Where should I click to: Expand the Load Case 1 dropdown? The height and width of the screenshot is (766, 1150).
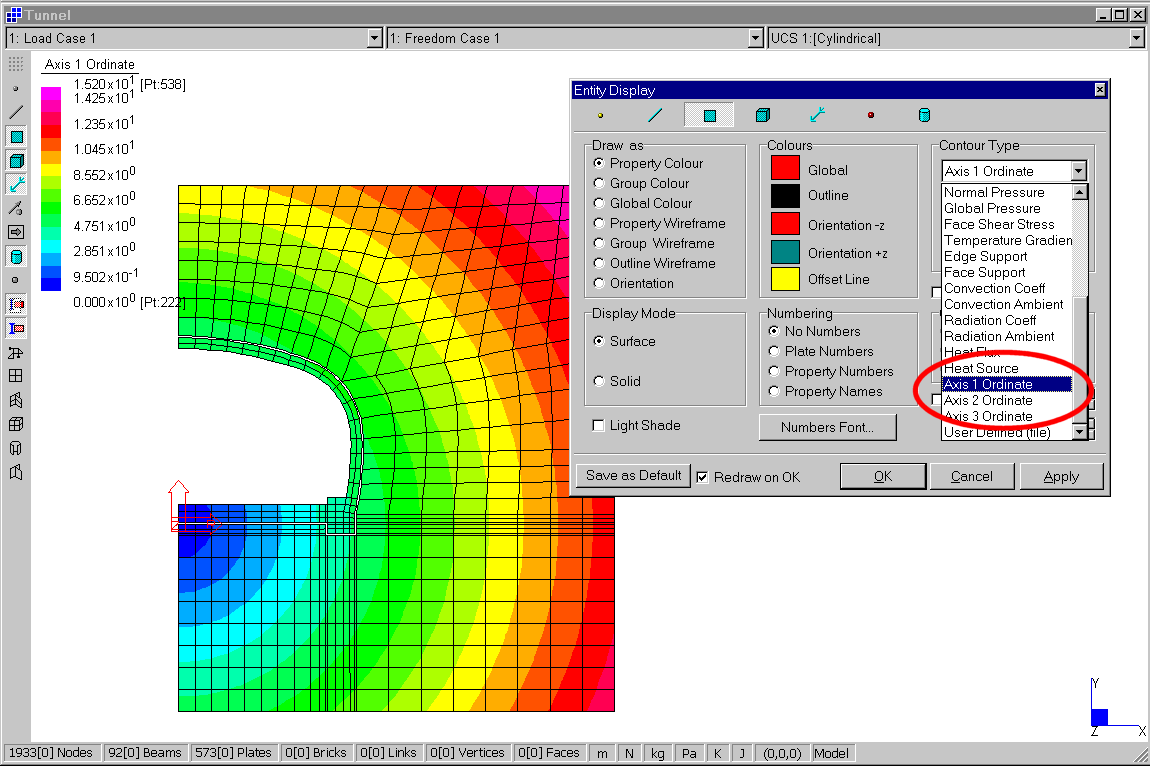point(375,38)
